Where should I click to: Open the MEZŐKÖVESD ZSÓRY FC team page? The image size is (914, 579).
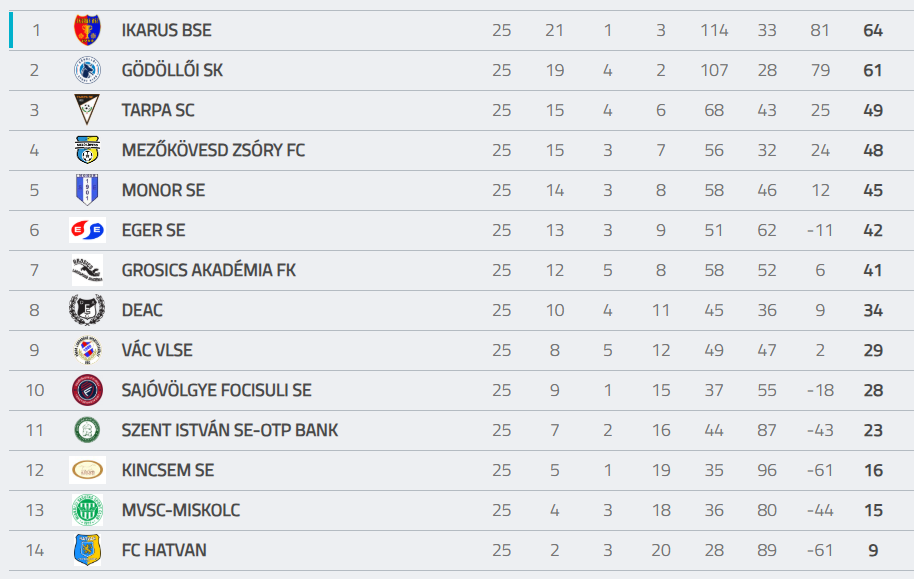point(213,150)
